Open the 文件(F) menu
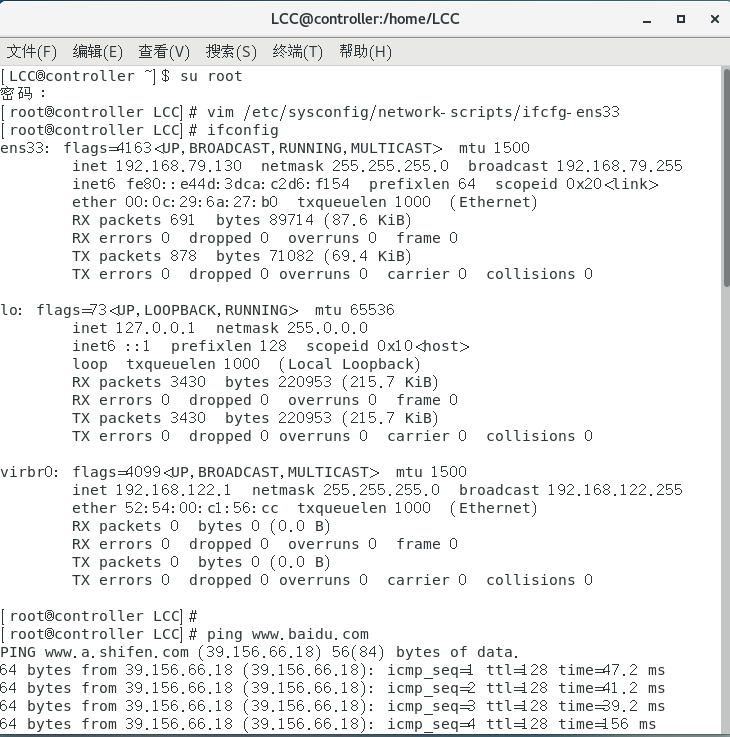 pos(31,51)
